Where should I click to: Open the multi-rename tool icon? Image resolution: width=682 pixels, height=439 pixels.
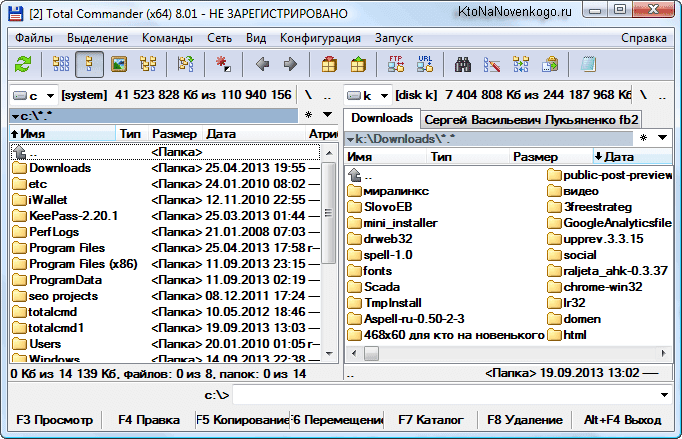[492, 64]
